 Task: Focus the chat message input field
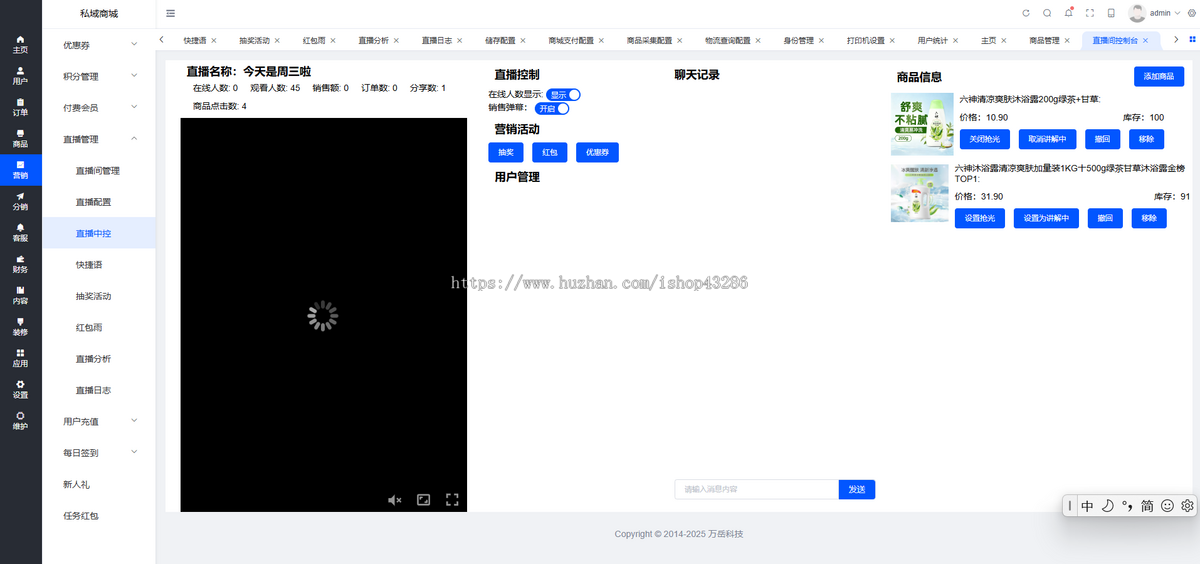click(x=756, y=489)
